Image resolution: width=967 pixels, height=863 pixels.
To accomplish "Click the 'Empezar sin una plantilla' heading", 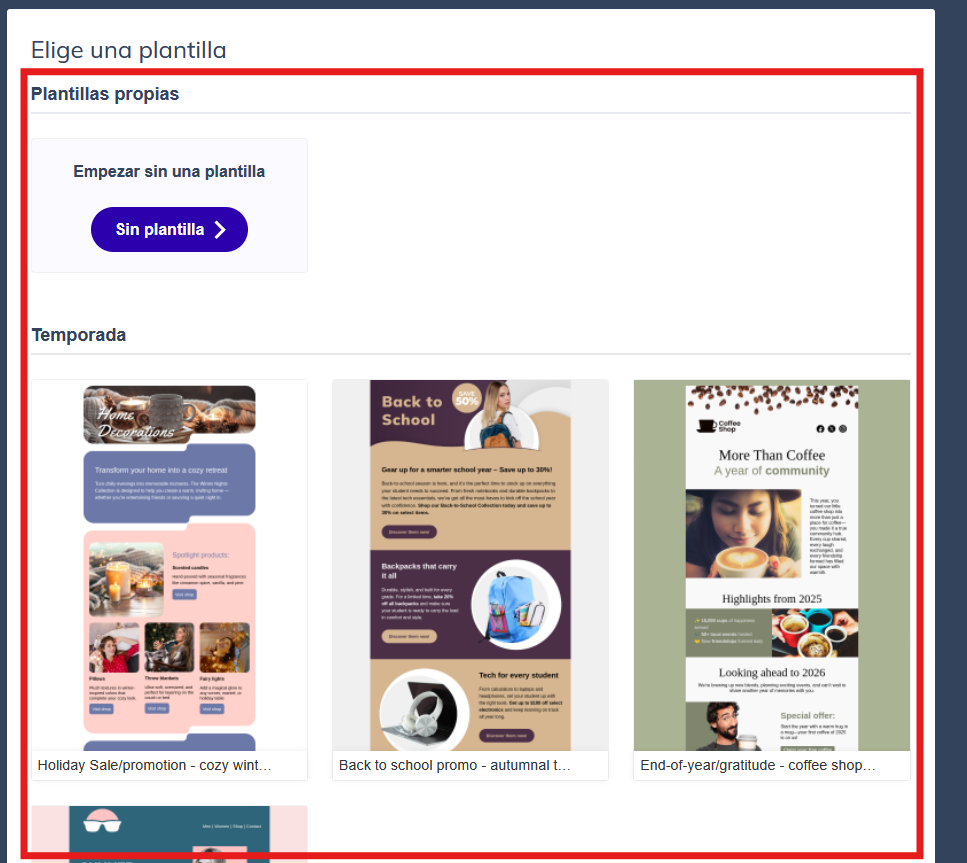I will pyautogui.click(x=169, y=171).
